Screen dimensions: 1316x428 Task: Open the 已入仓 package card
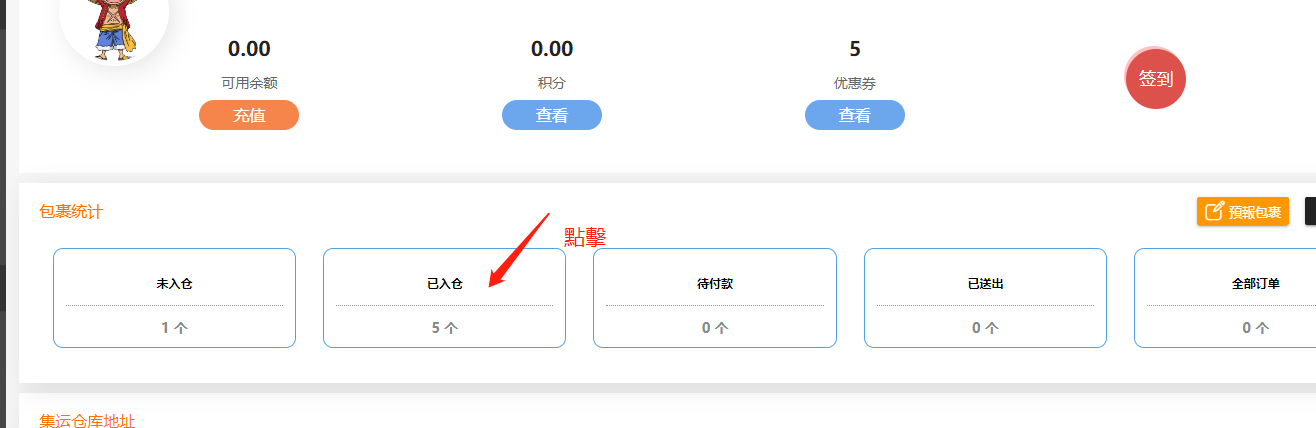click(x=444, y=298)
